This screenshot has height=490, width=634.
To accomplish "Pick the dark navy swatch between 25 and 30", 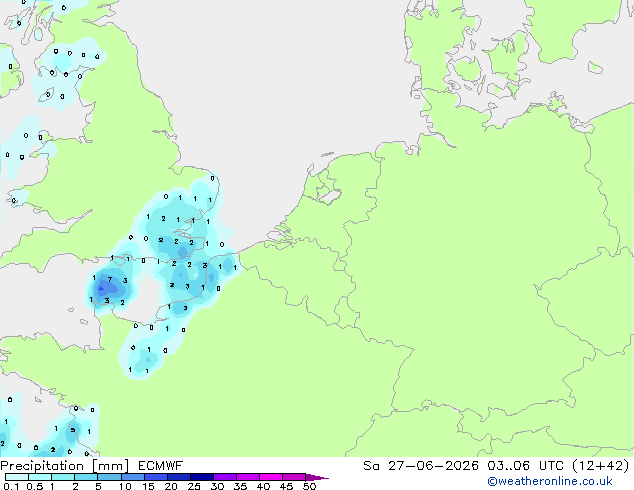I will click(x=201, y=477).
